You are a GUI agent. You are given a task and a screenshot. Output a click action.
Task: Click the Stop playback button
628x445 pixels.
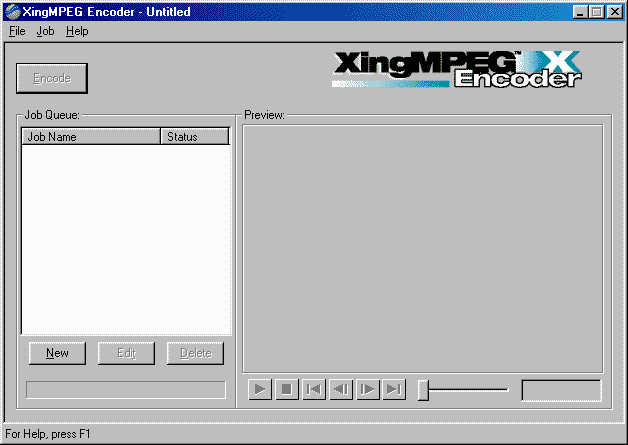286,390
